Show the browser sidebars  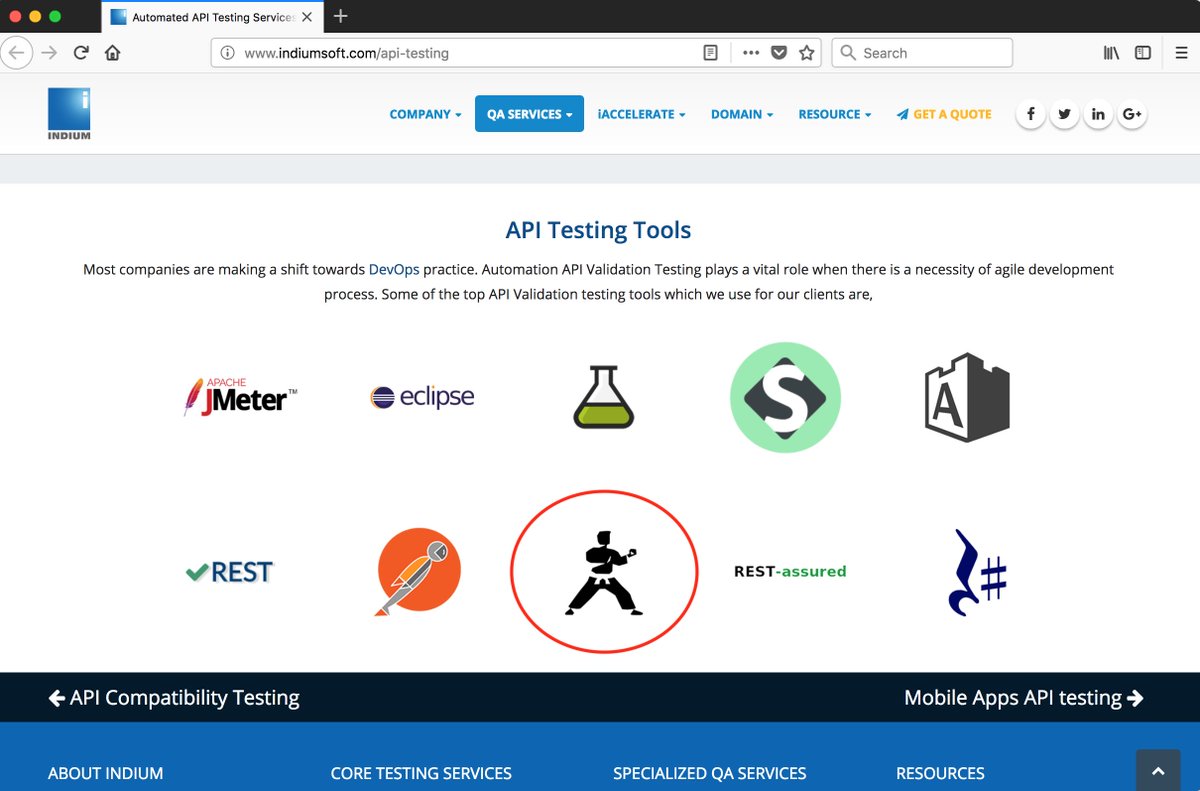coord(1143,53)
